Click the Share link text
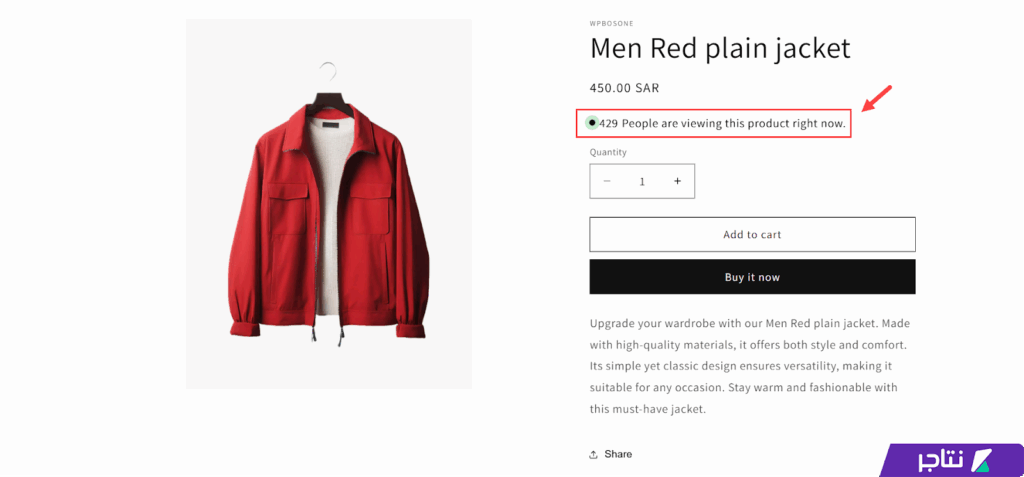 618,454
